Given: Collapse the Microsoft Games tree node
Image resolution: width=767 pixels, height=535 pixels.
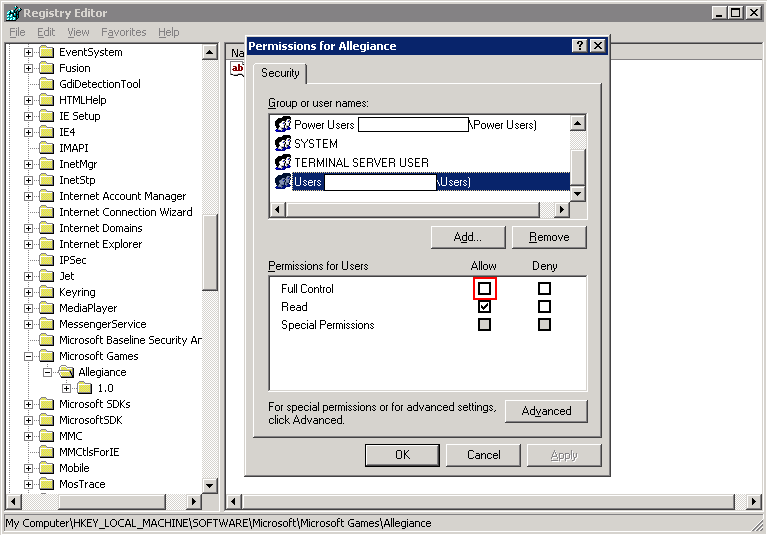Looking at the screenshot, I should [x=29, y=356].
